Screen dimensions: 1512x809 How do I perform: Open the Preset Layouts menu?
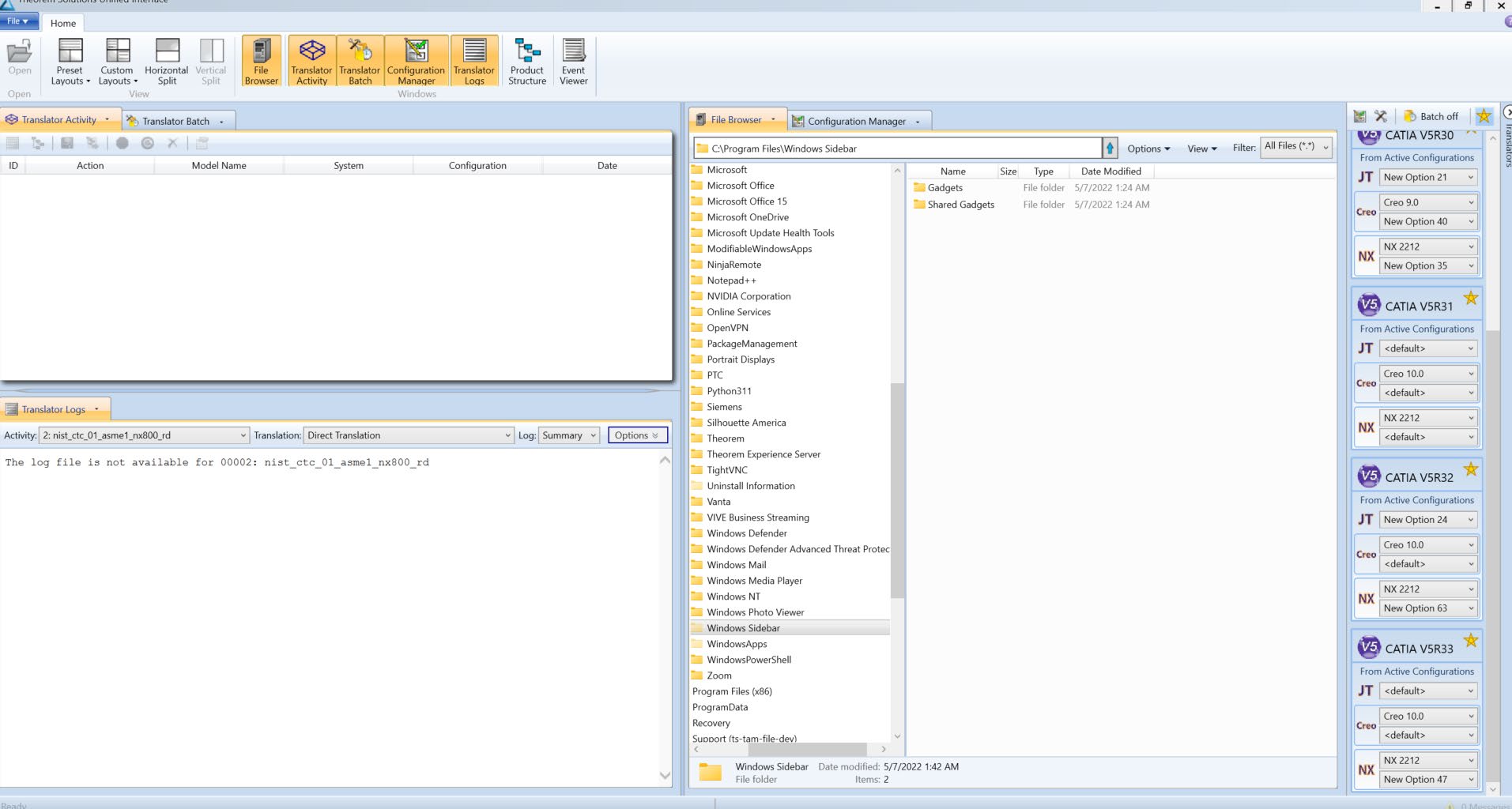click(x=70, y=62)
